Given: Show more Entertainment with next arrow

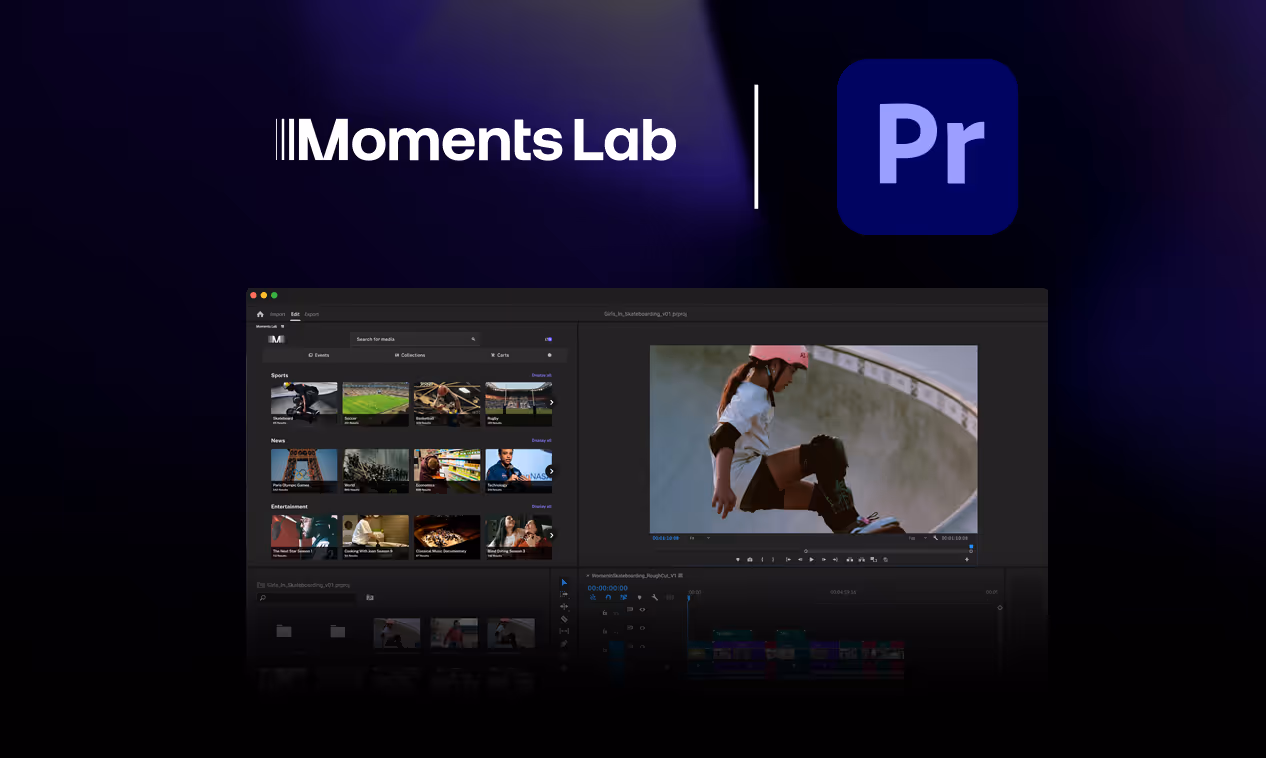Looking at the screenshot, I should [x=551, y=536].
